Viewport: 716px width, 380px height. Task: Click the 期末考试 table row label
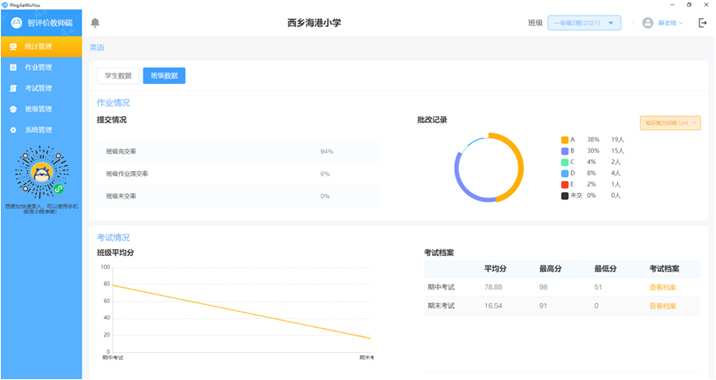441,306
